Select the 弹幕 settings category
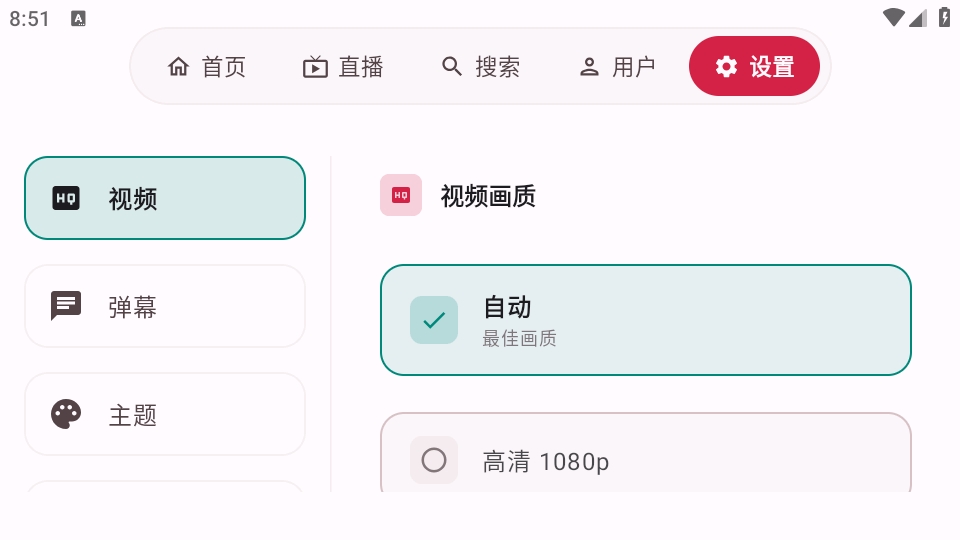Screen dimensions: 960x540 point(165,306)
